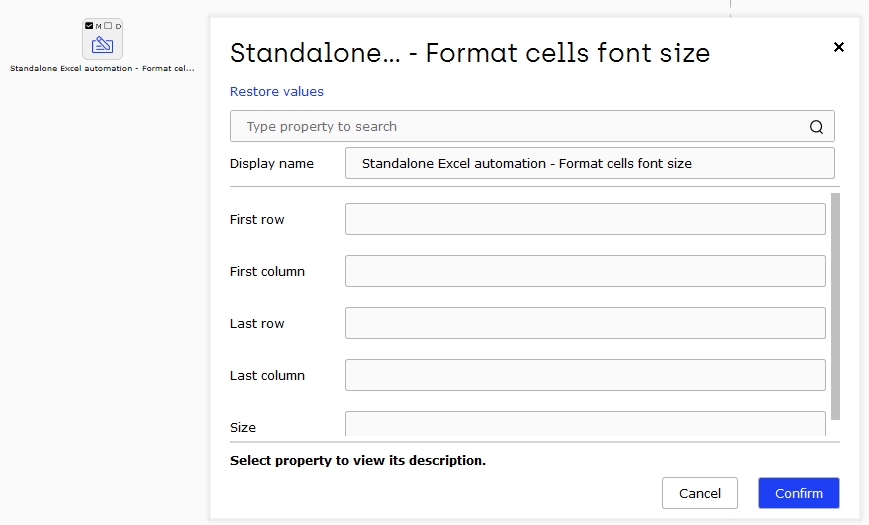Focus the Type property to search field
Image resolution: width=869 pixels, height=525 pixels.
coord(532,126)
